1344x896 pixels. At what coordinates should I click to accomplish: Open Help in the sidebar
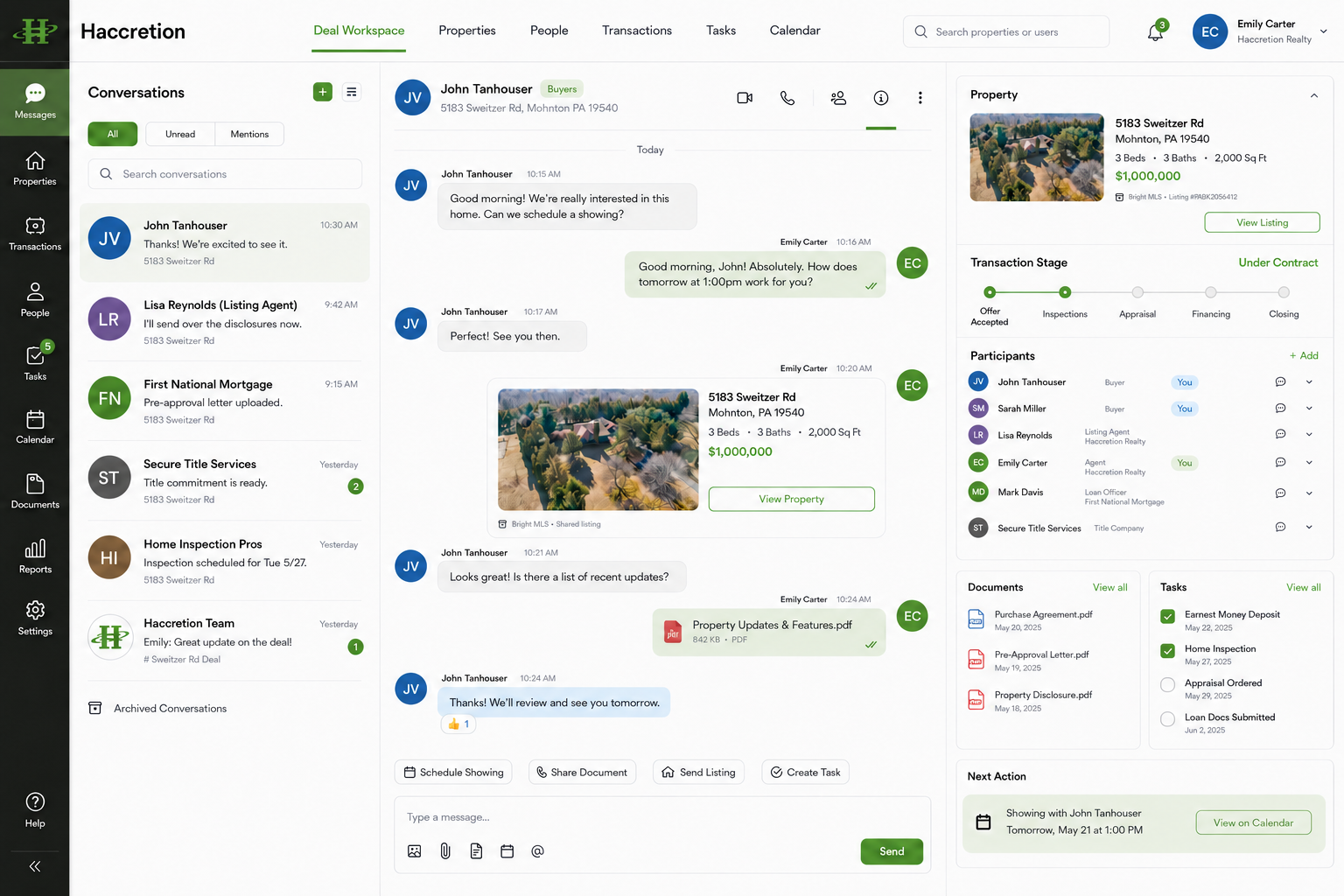35,809
